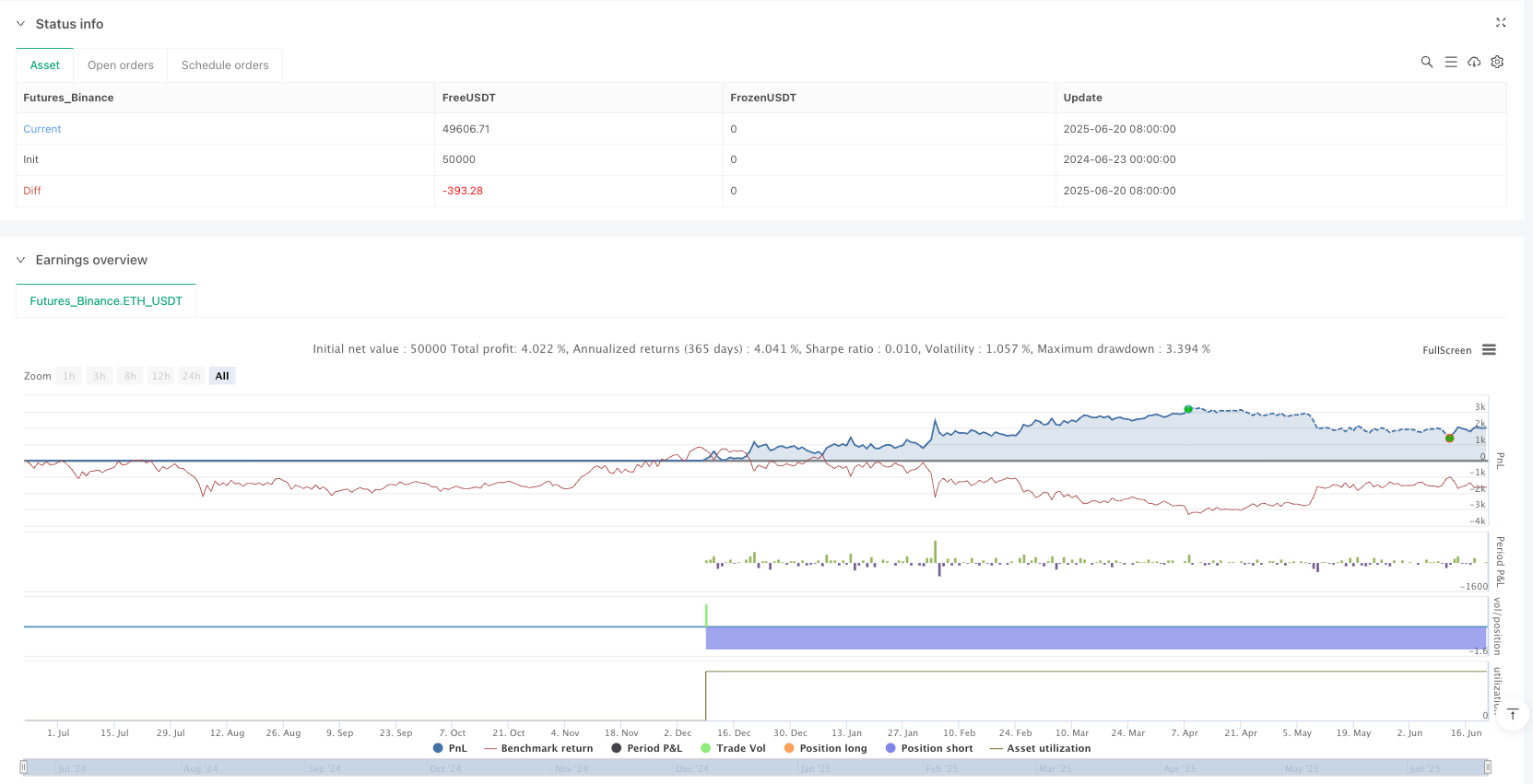Toggle the PnL series in chart legend
The height and width of the screenshot is (784, 1533).
450,748
